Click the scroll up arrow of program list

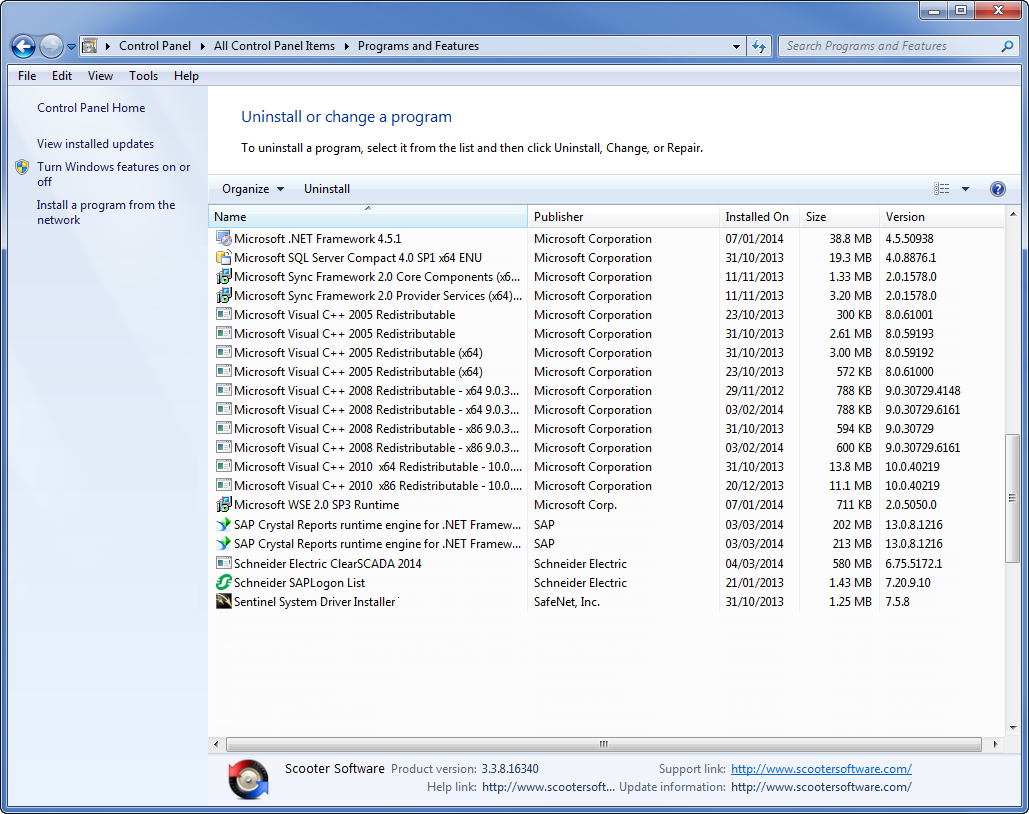click(x=1013, y=214)
